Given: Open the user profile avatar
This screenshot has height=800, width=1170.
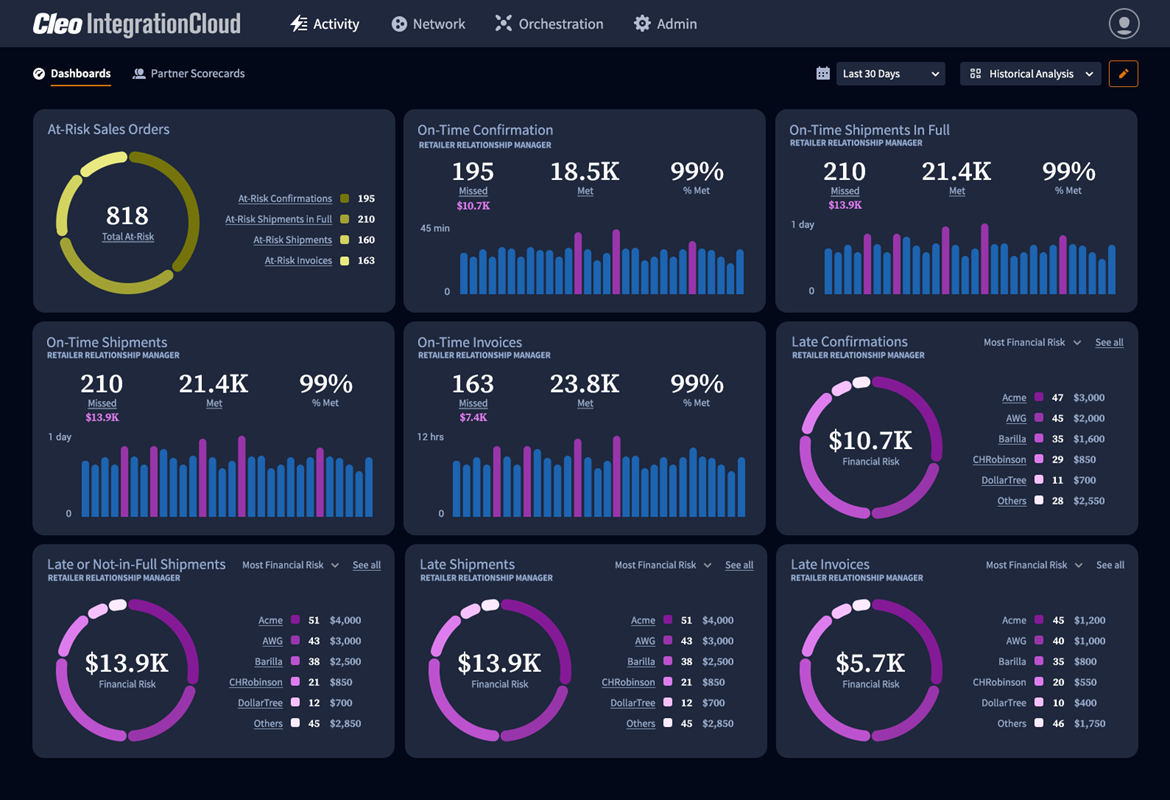Looking at the screenshot, I should [x=1124, y=23].
